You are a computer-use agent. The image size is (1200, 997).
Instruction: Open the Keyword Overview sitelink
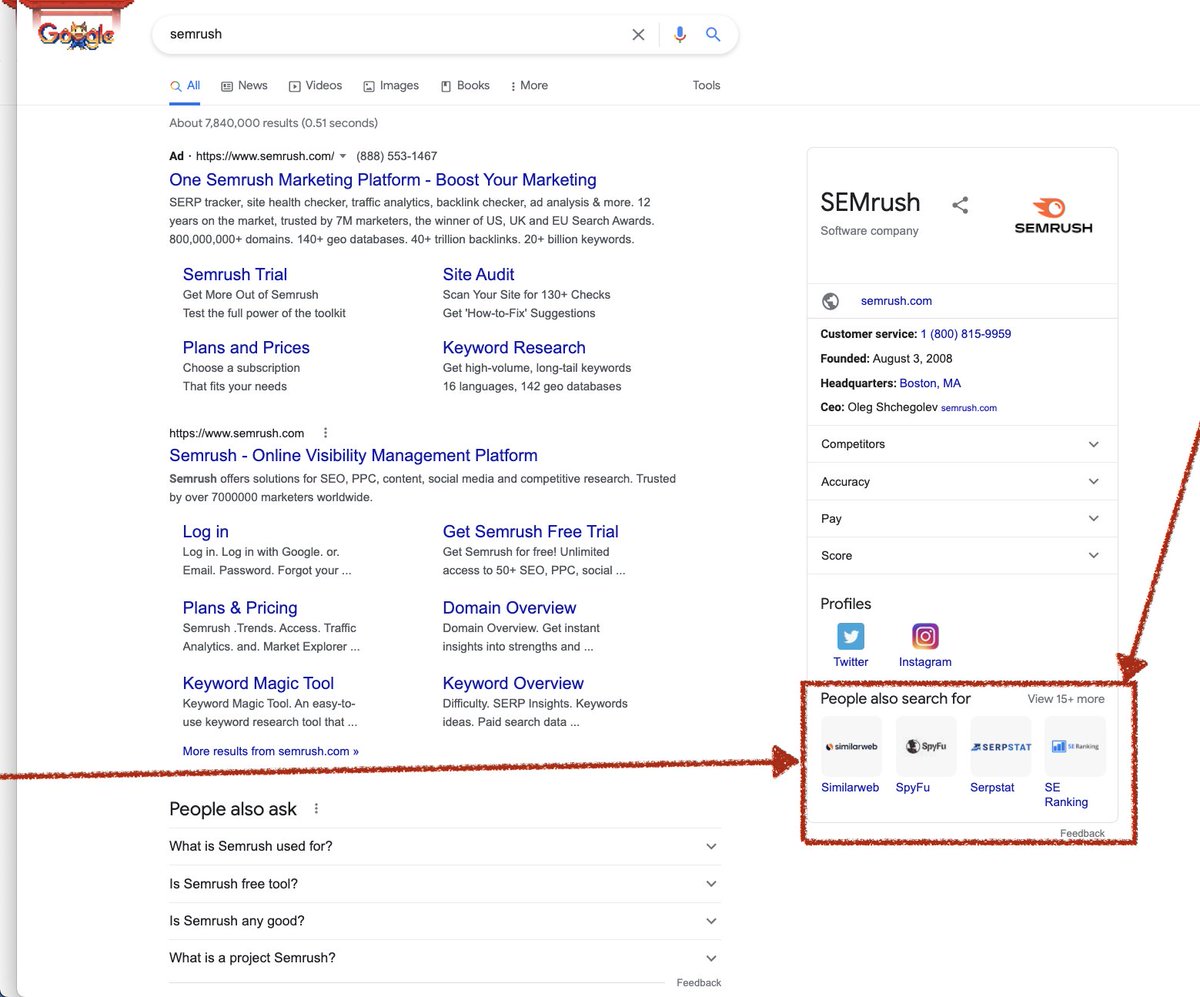[513, 683]
